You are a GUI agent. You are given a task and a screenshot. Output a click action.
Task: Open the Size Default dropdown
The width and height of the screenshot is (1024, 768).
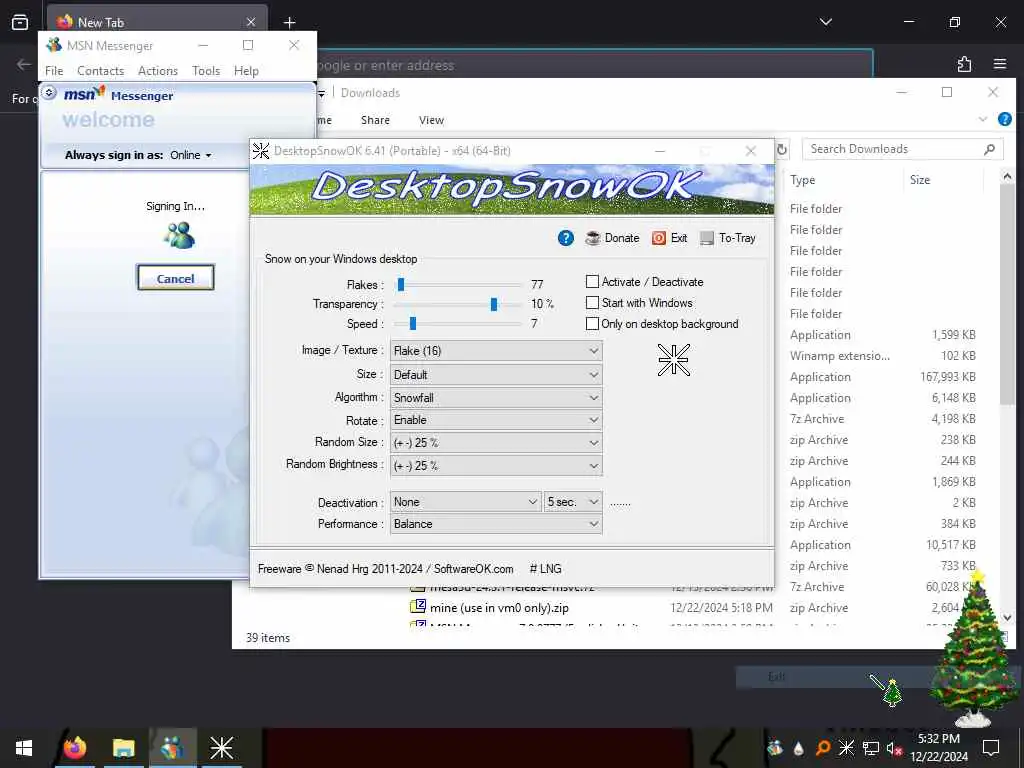pos(496,375)
